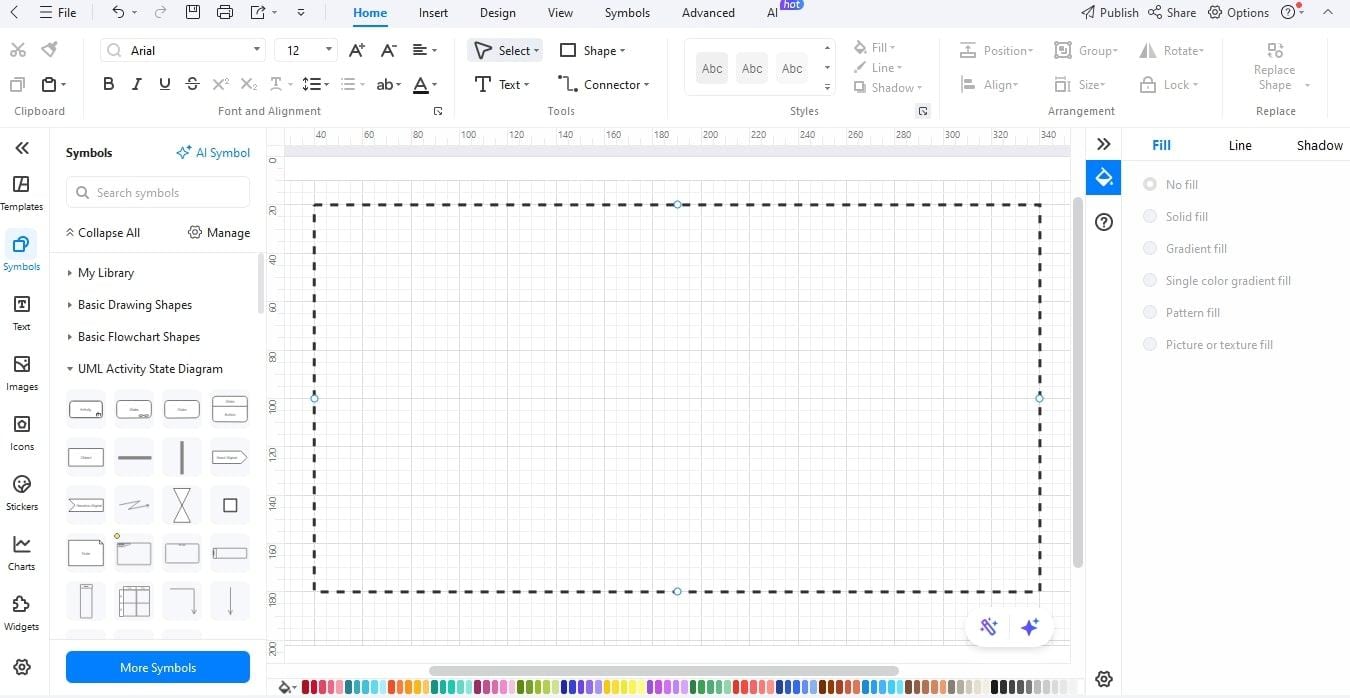This screenshot has height=698, width=1350.
Task: Open the Charts sidebar panel
Action: 21,552
